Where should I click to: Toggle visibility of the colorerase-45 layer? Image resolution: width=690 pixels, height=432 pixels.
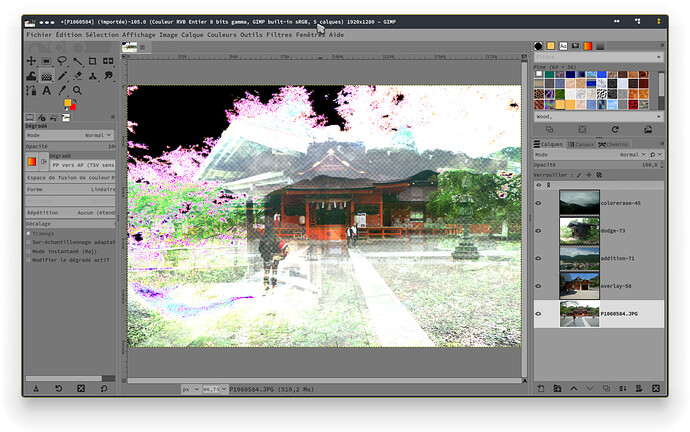click(538, 203)
